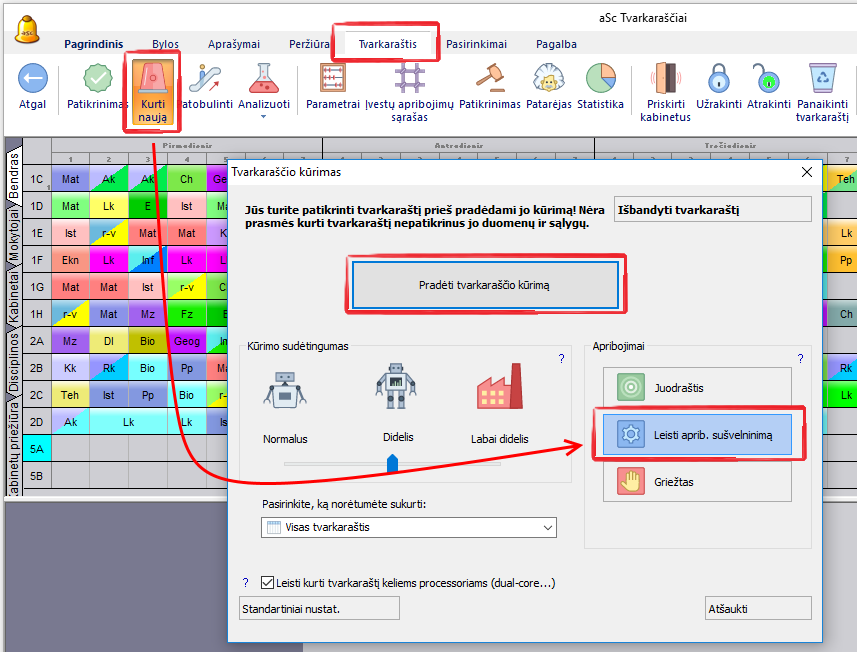Open Patikrinimas green checkmark tool

tap(97, 78)
